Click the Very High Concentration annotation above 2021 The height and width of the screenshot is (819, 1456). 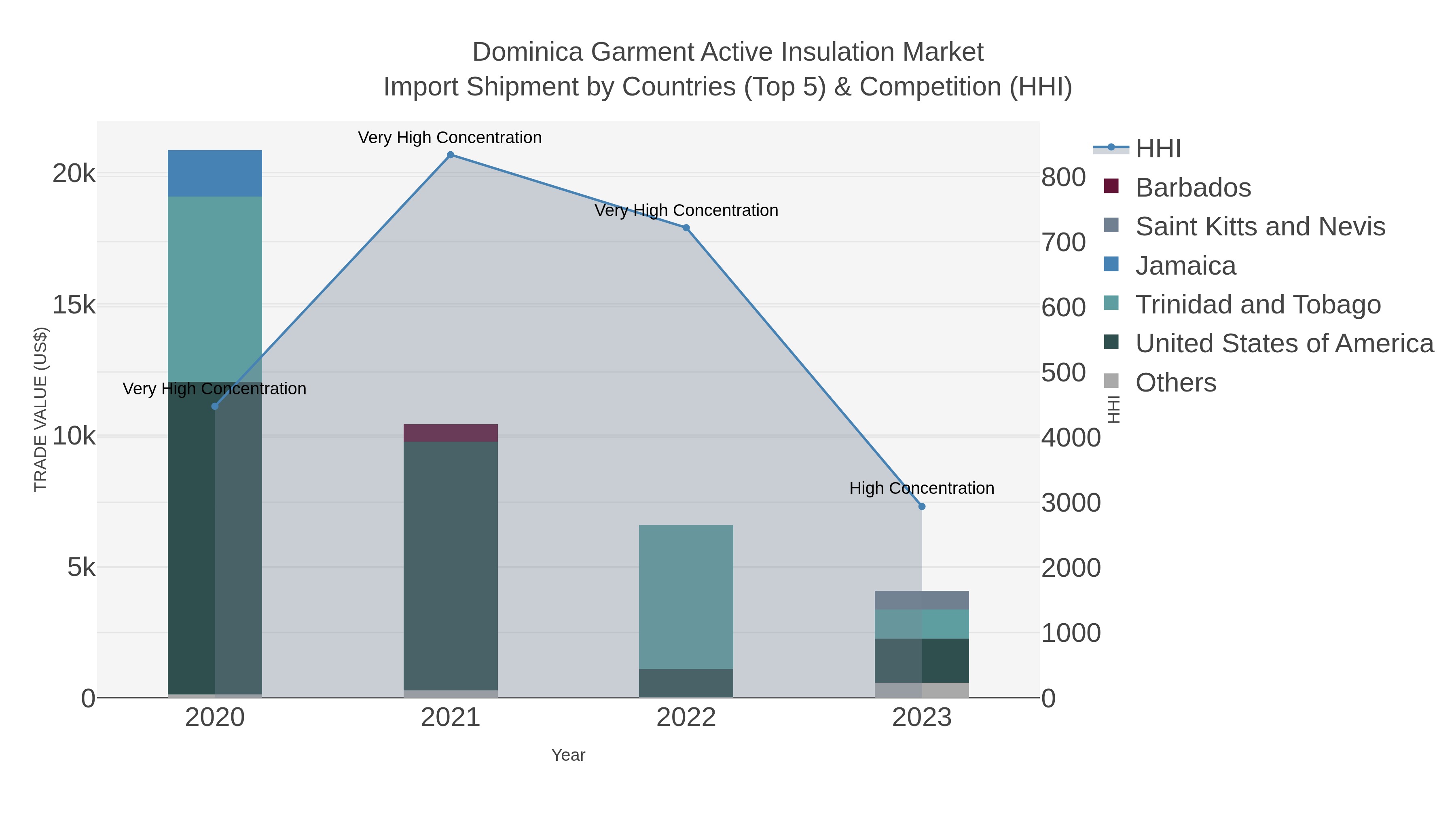pyautogui.click(x=450, y=138)
